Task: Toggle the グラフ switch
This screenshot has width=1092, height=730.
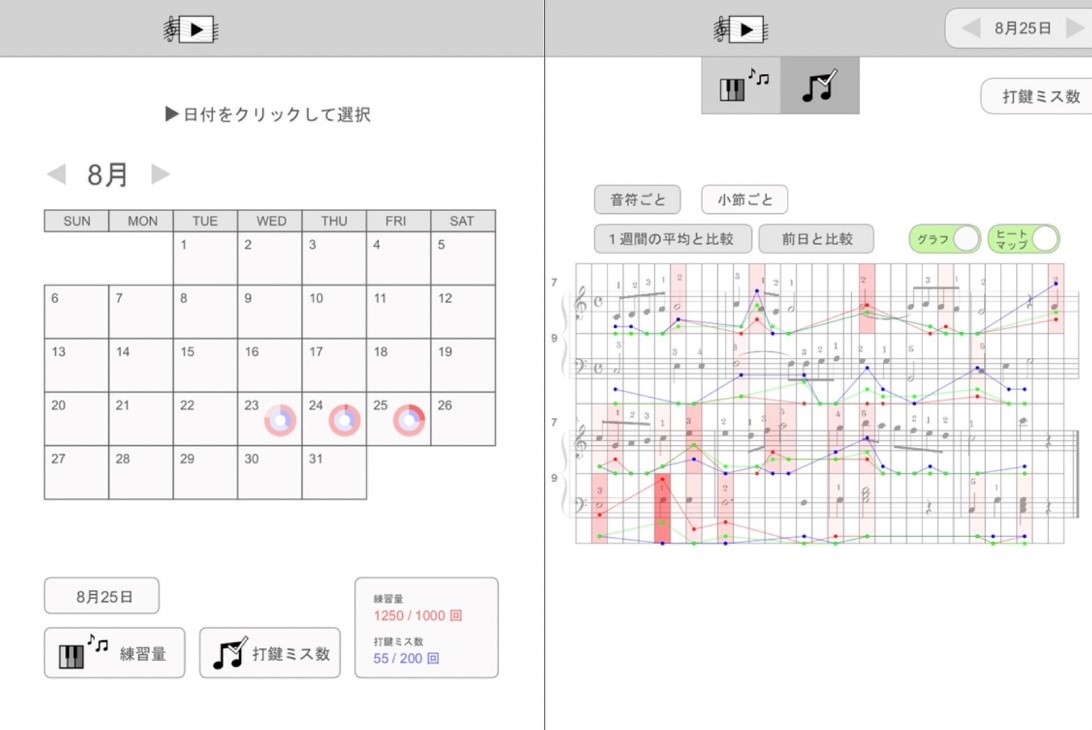Action: pyautogui.click(x=944, y=239)
